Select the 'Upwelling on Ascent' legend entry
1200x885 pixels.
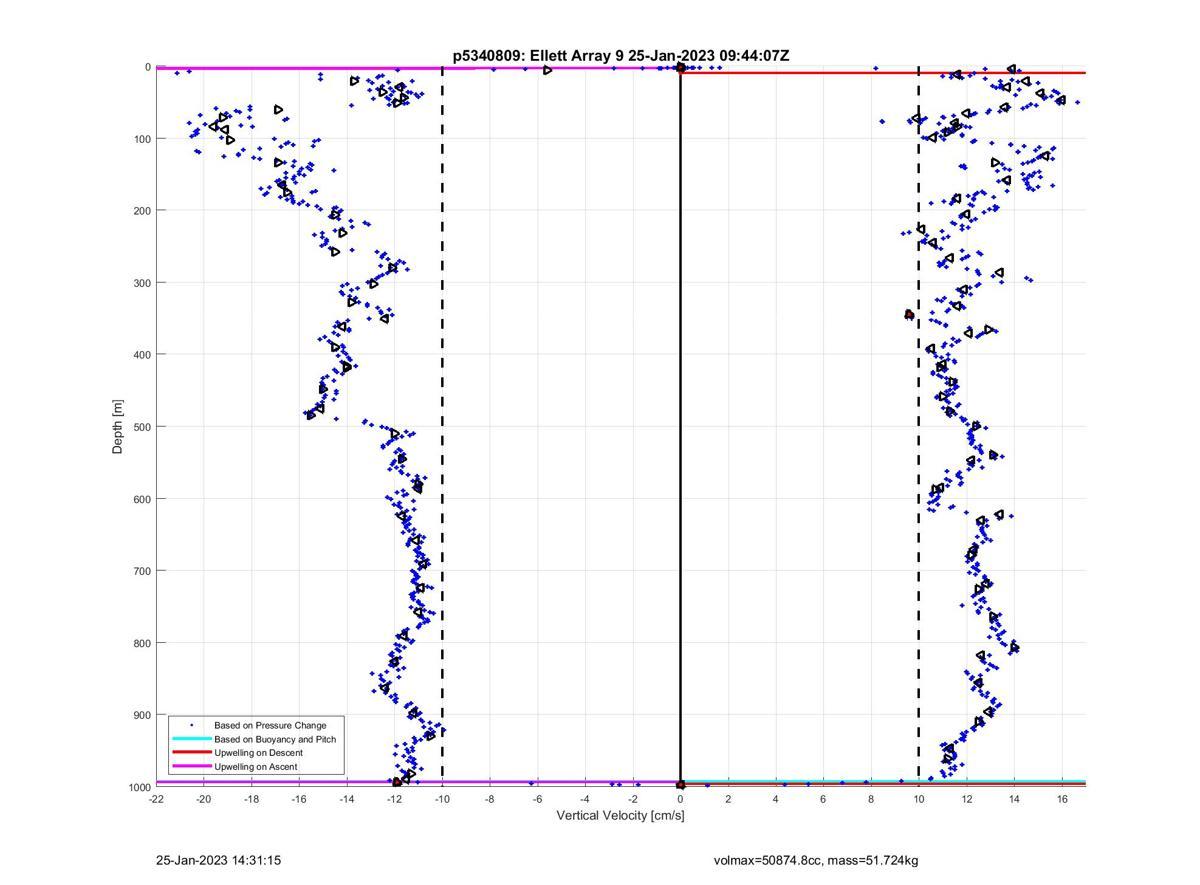(255, 767)
